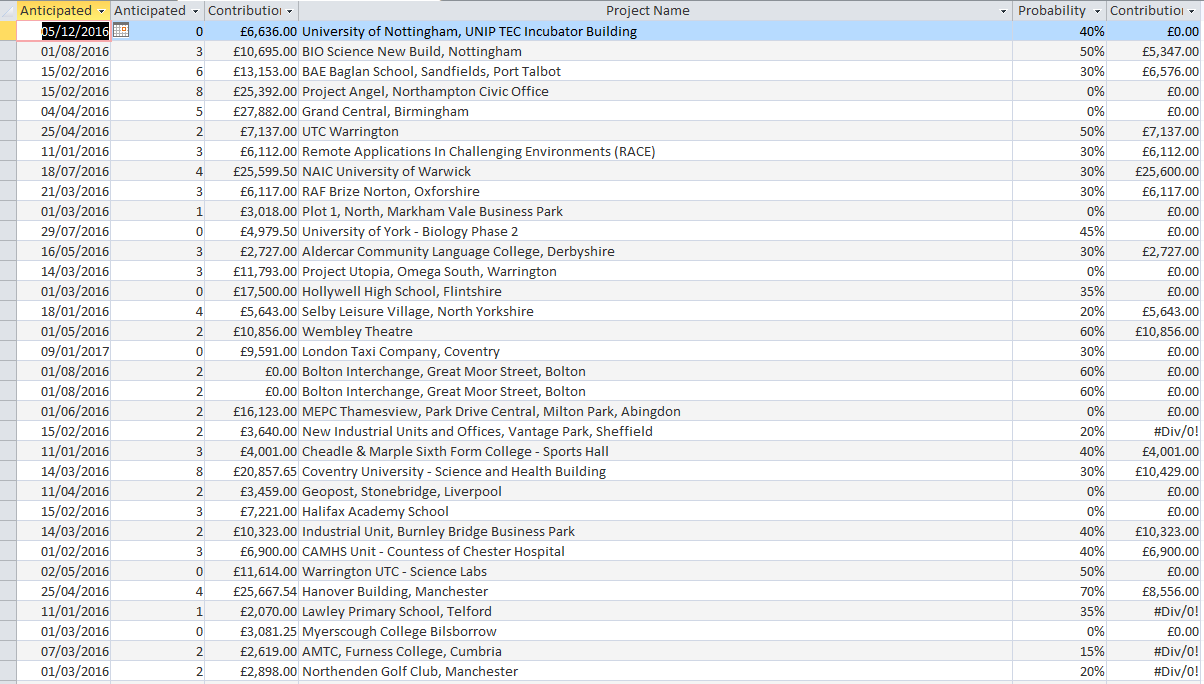1204x684 pixels.
Task: Click the £27,882.00 contribution value
Action: [265, 111]
